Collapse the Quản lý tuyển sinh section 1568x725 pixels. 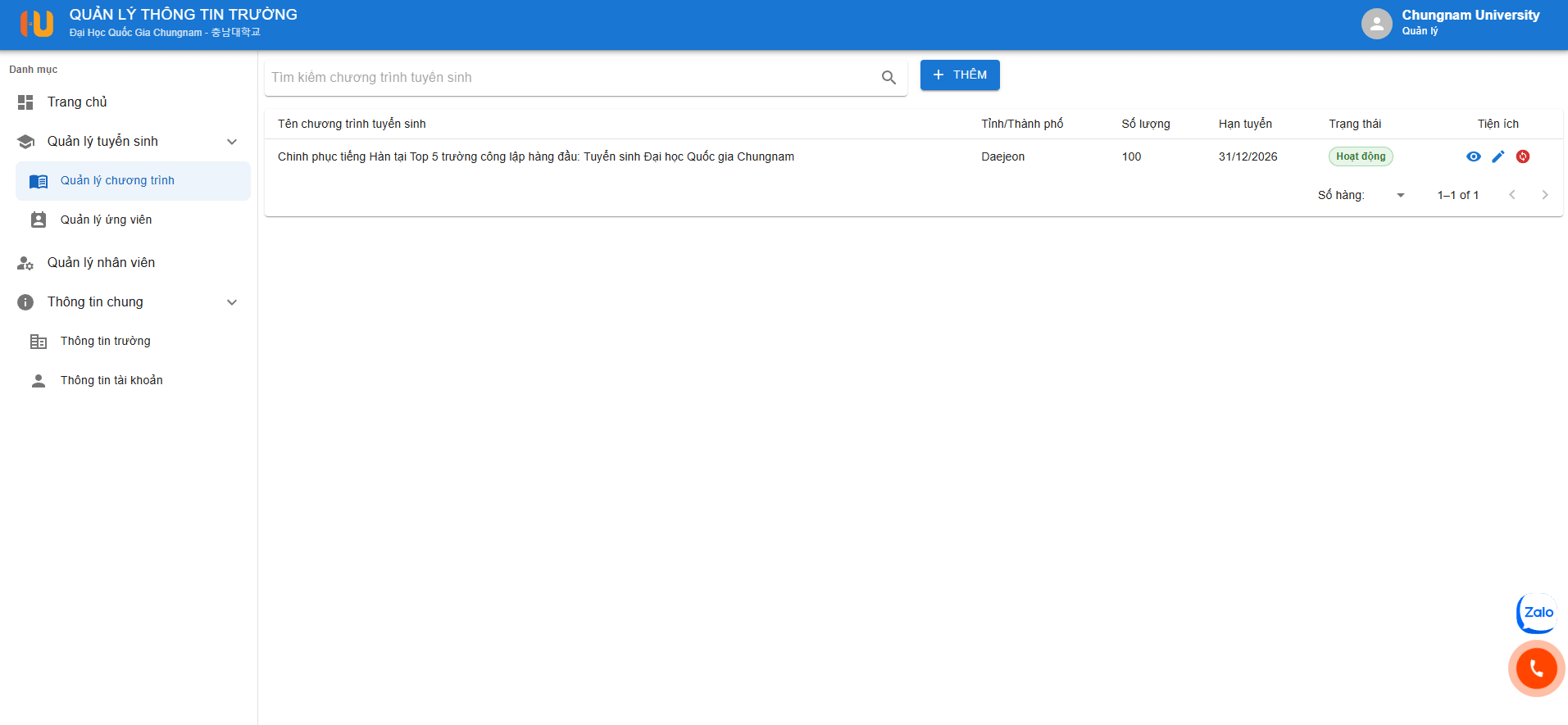232,142
